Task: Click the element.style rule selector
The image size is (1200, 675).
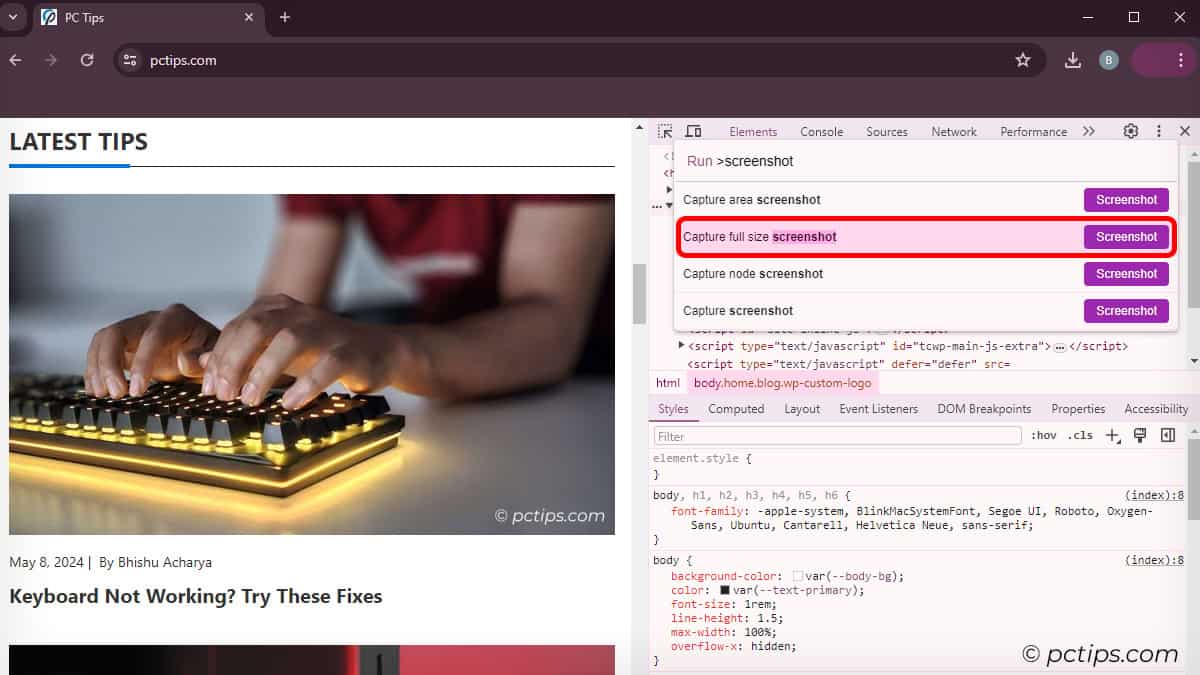Action: [696, 459]
